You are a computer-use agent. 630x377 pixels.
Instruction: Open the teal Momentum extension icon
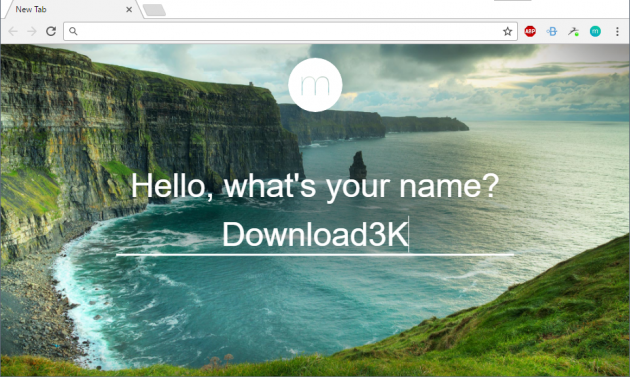click(x=595, y=31)
